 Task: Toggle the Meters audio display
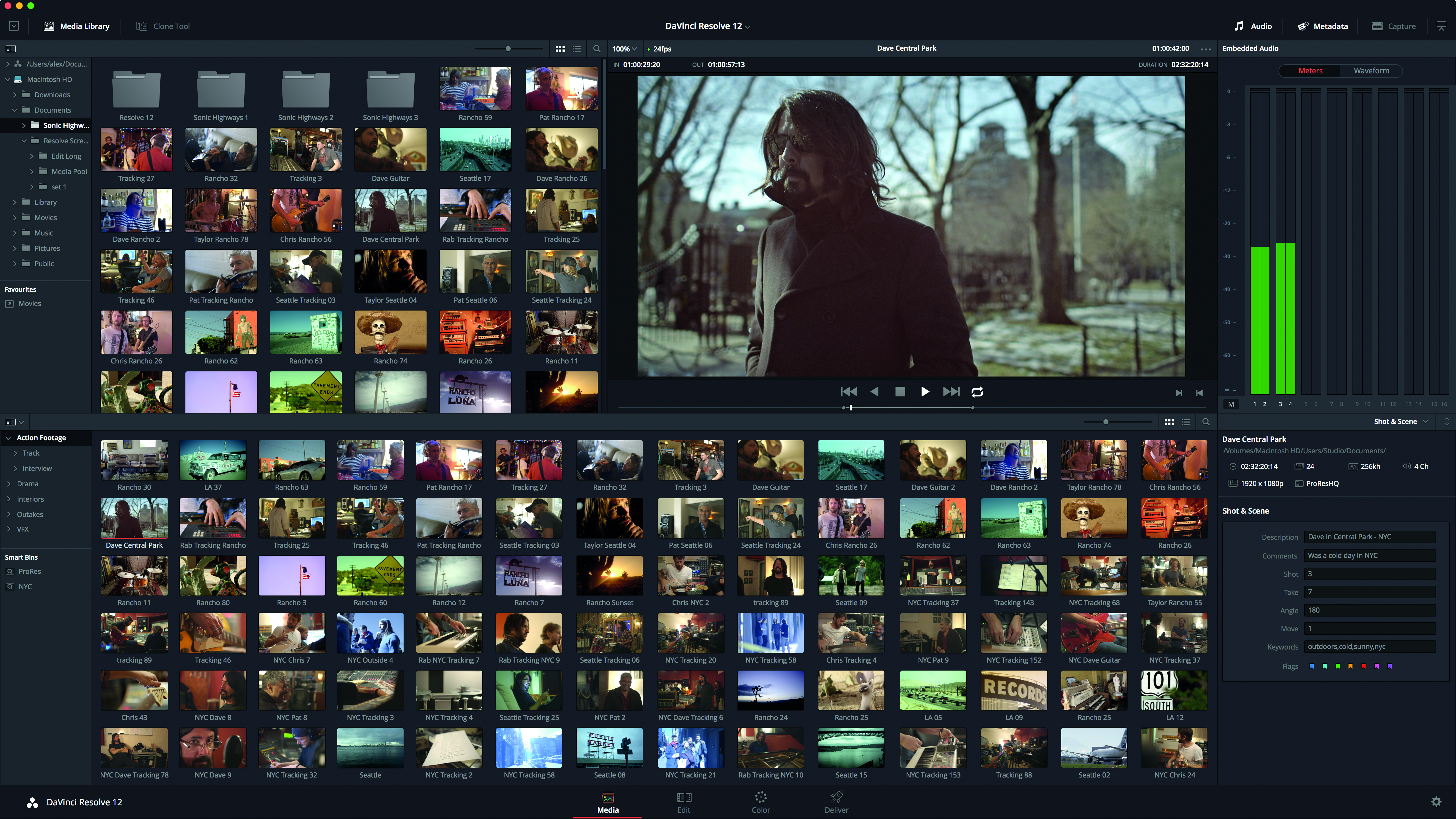[x=1310, y=71]
